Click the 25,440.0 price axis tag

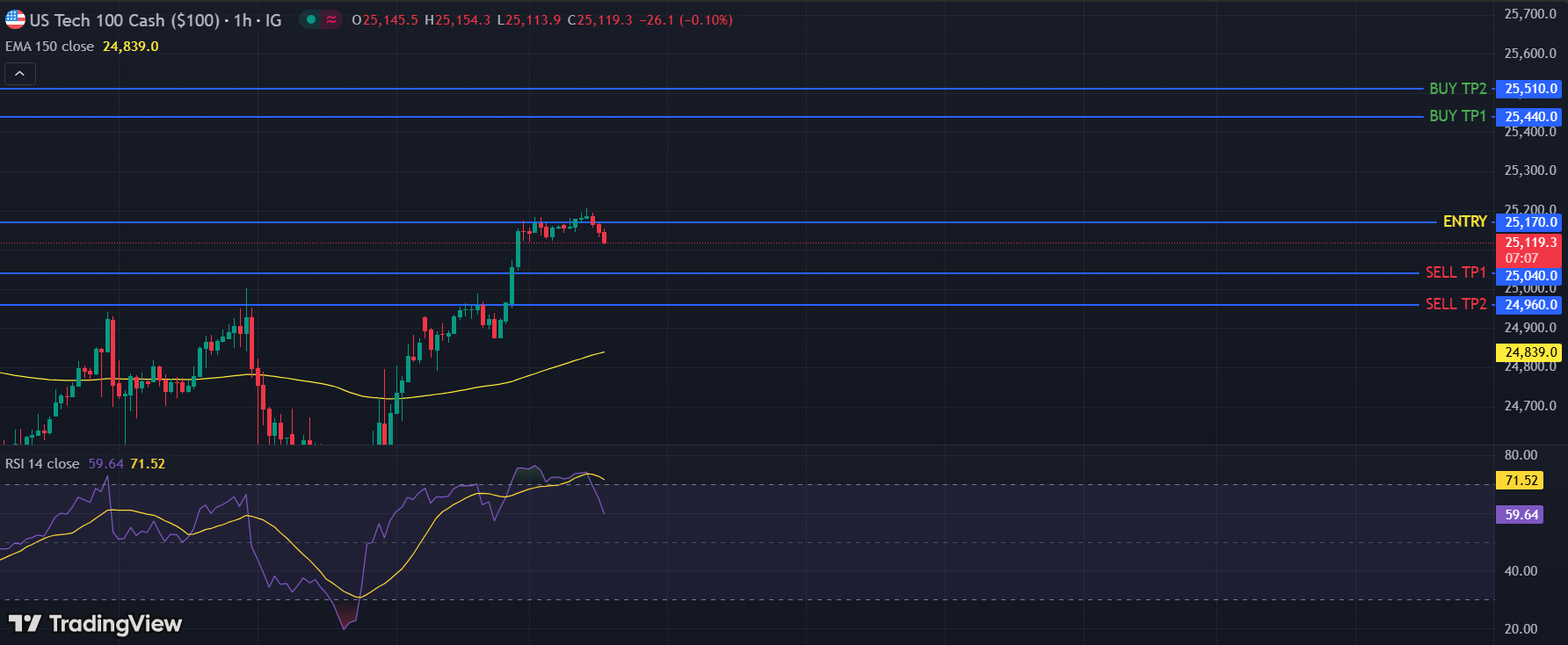tap(1529, 117)
